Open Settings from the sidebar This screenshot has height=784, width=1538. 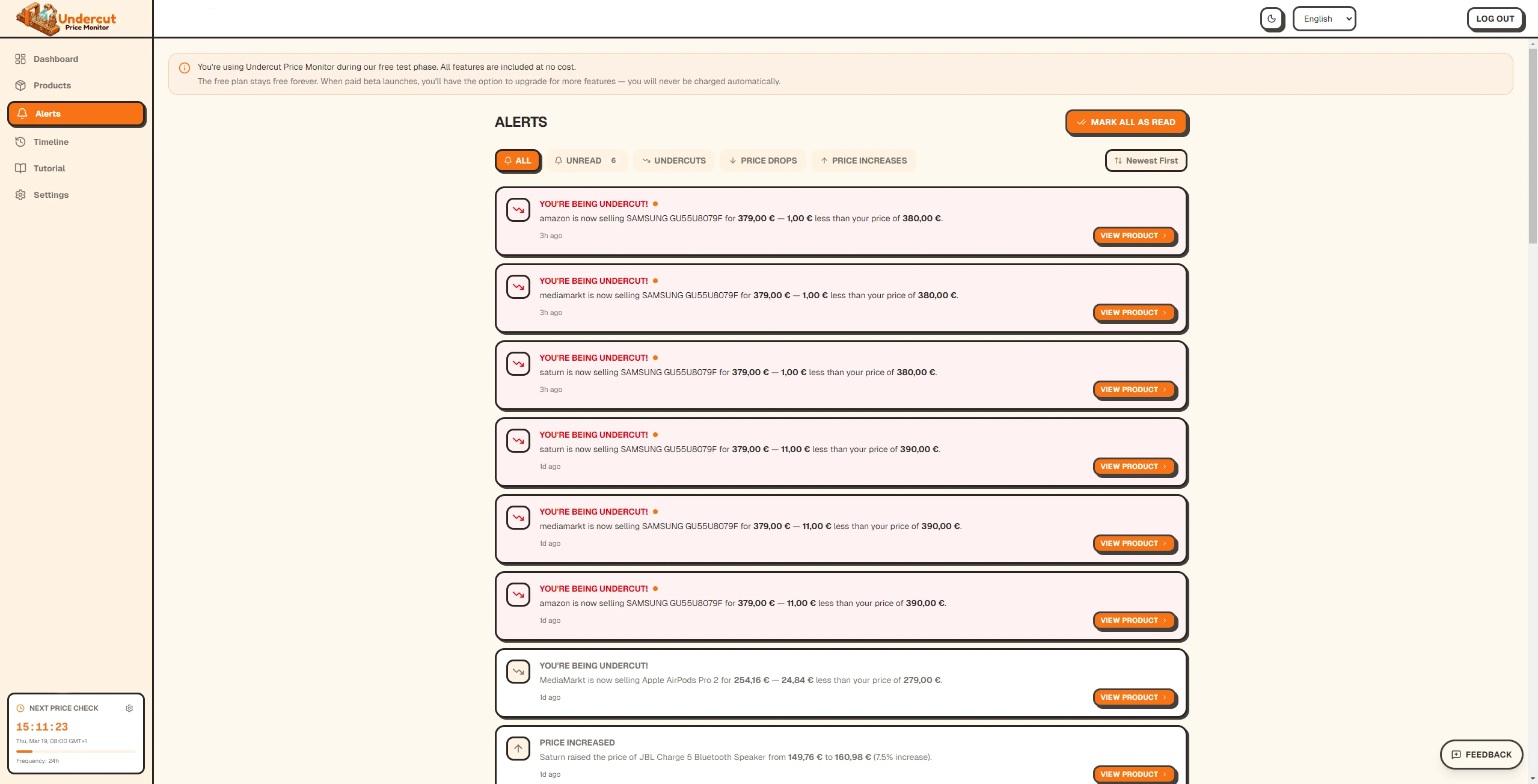pyautogui.click(x=51, y=195)
